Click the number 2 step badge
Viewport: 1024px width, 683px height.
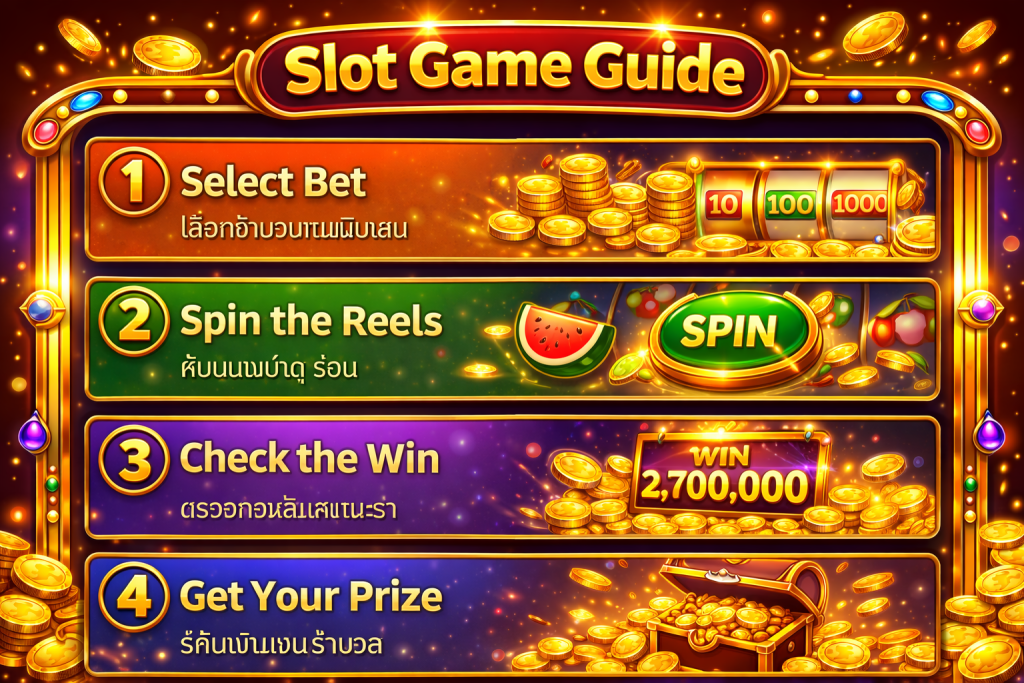coord(135,321)
